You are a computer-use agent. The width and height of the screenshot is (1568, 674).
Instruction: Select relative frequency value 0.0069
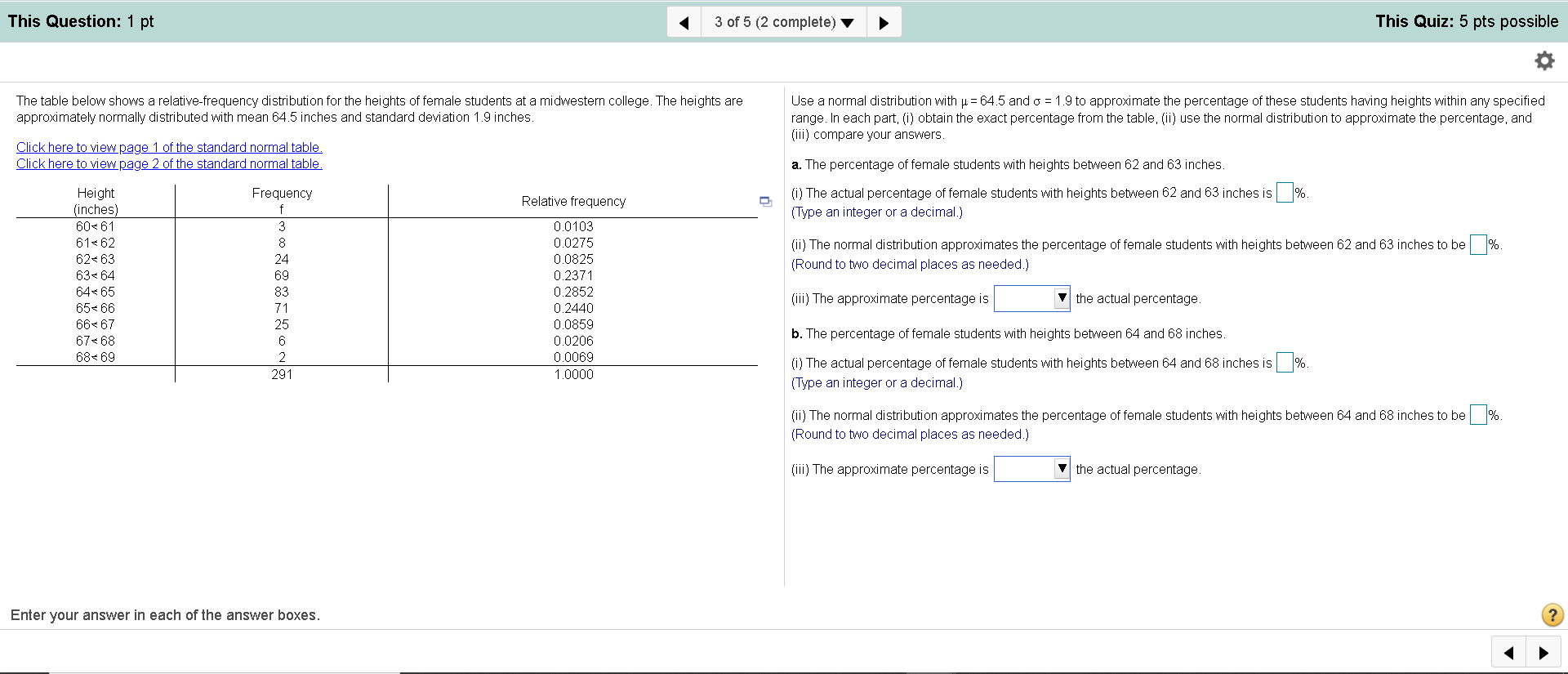(x=573, y=357)
